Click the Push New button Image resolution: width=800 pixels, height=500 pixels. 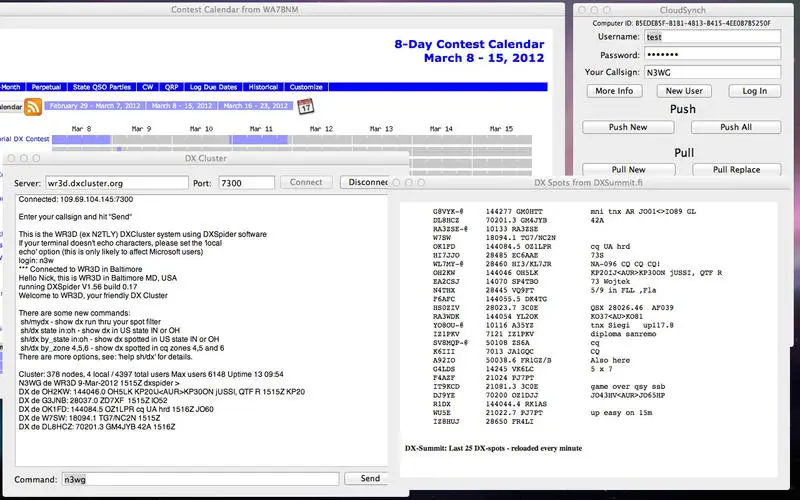coord(628,127)
